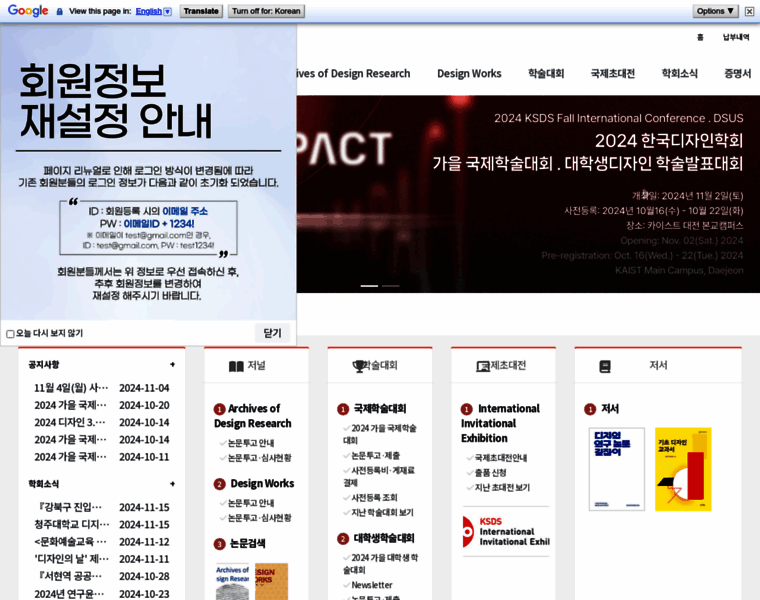Expand 공지사항 with the plus icon
Screen dimensions: 760x600
point(172,364)
